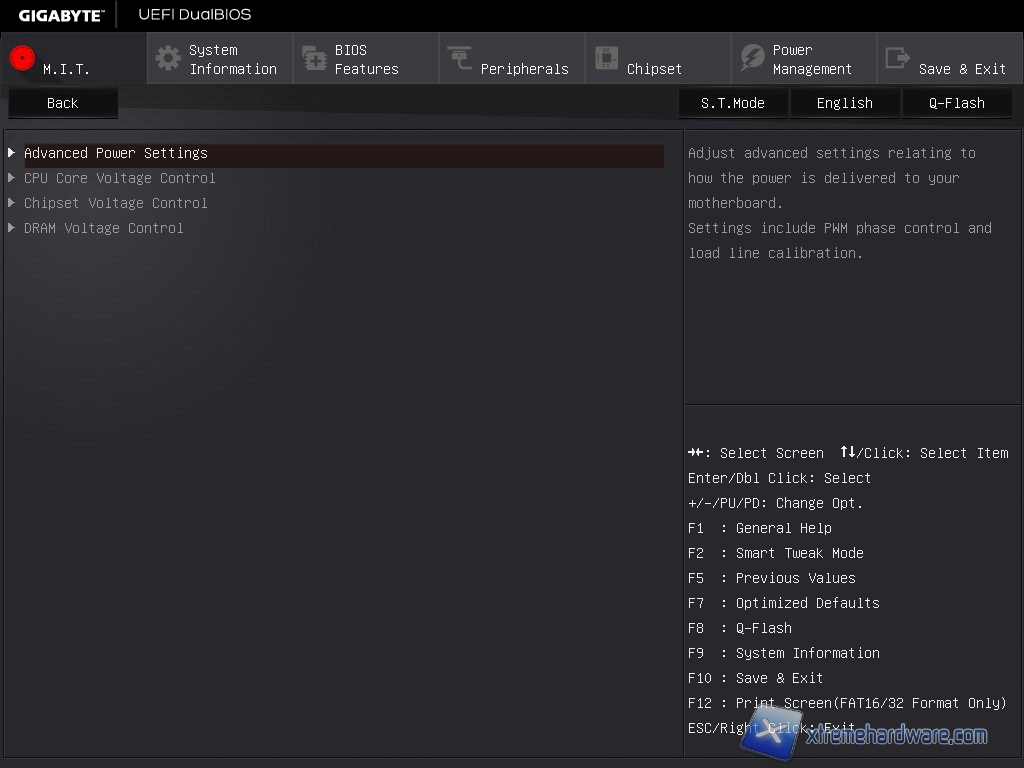
Task: Launch Q-Flash utility button
Action: (956, 103)
